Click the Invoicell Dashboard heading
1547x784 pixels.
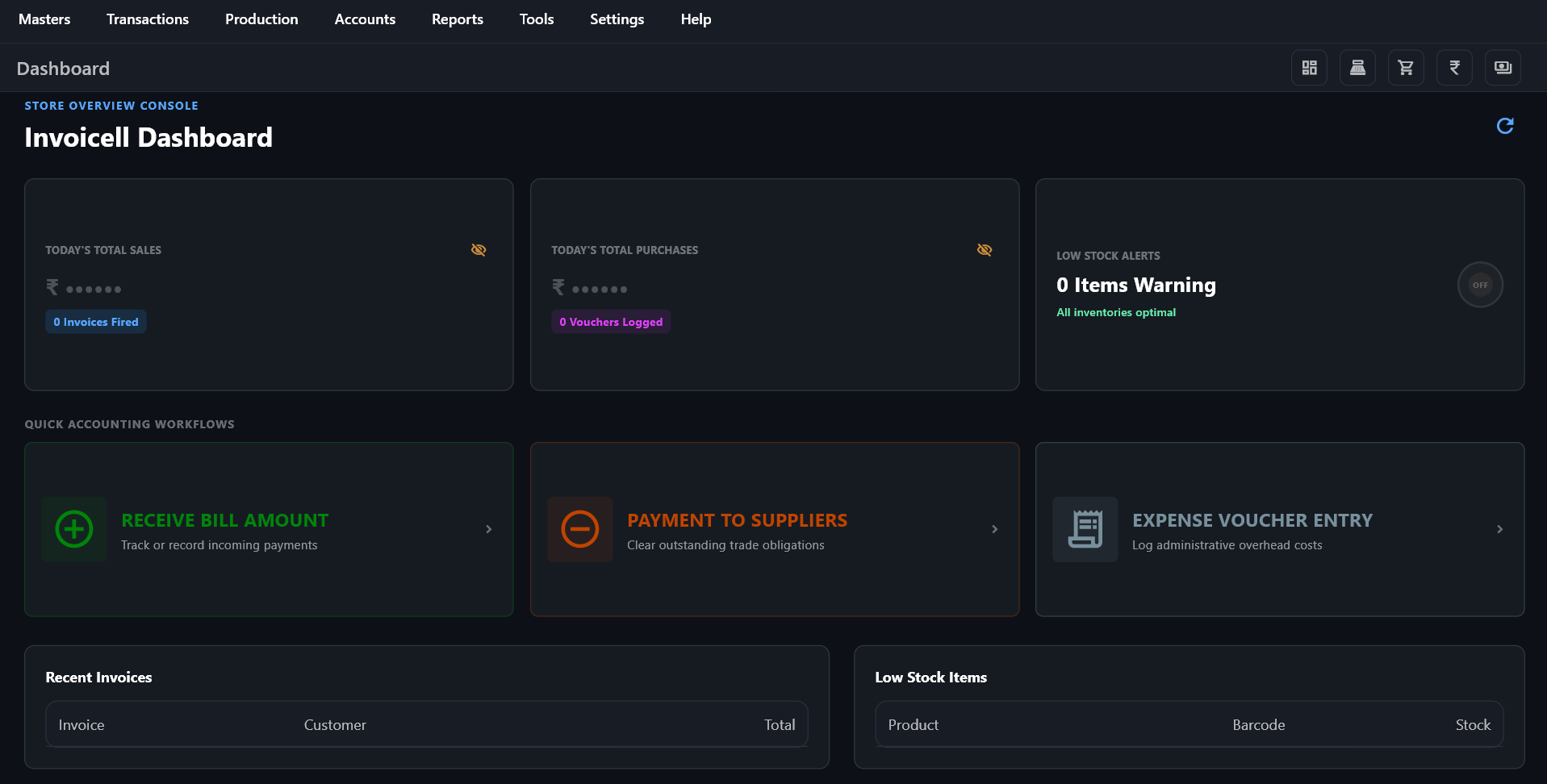tap(148, 137)
